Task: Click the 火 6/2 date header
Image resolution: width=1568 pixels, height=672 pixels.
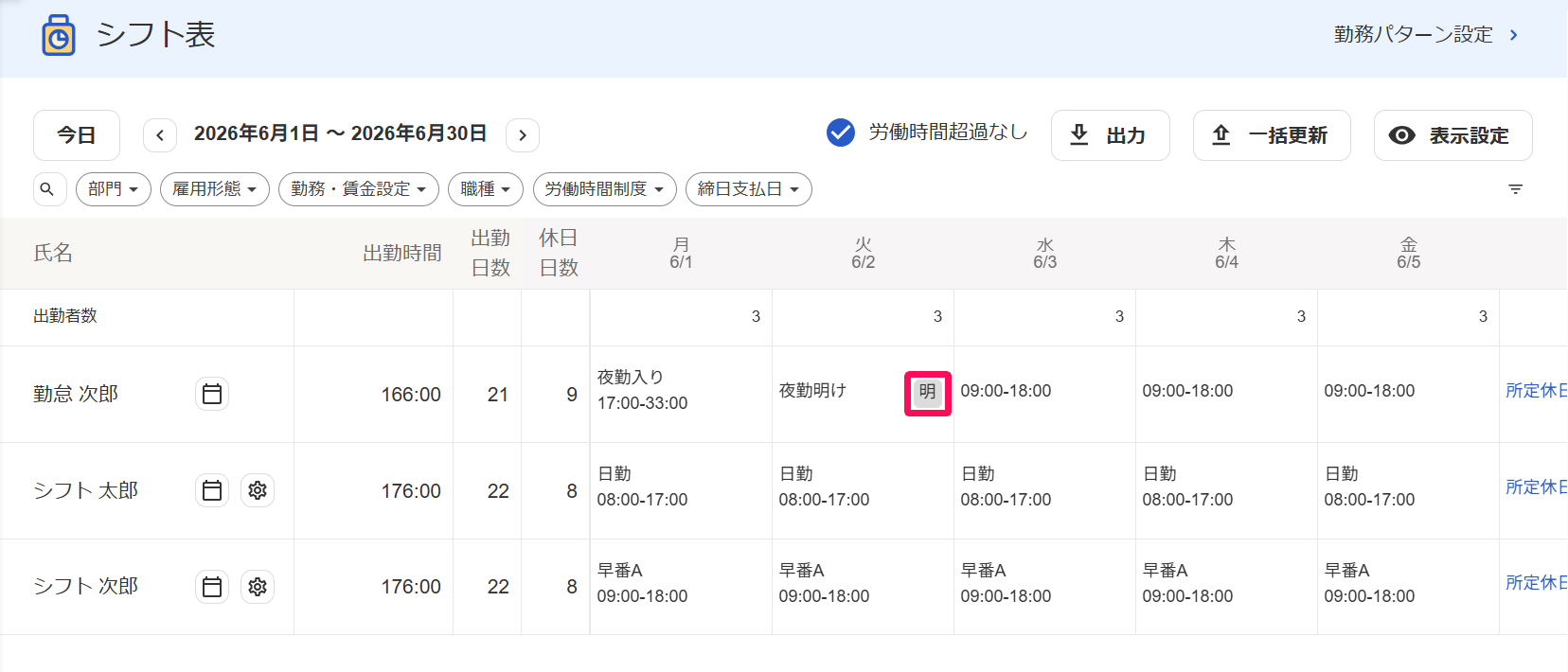Action: pos(863,253)
